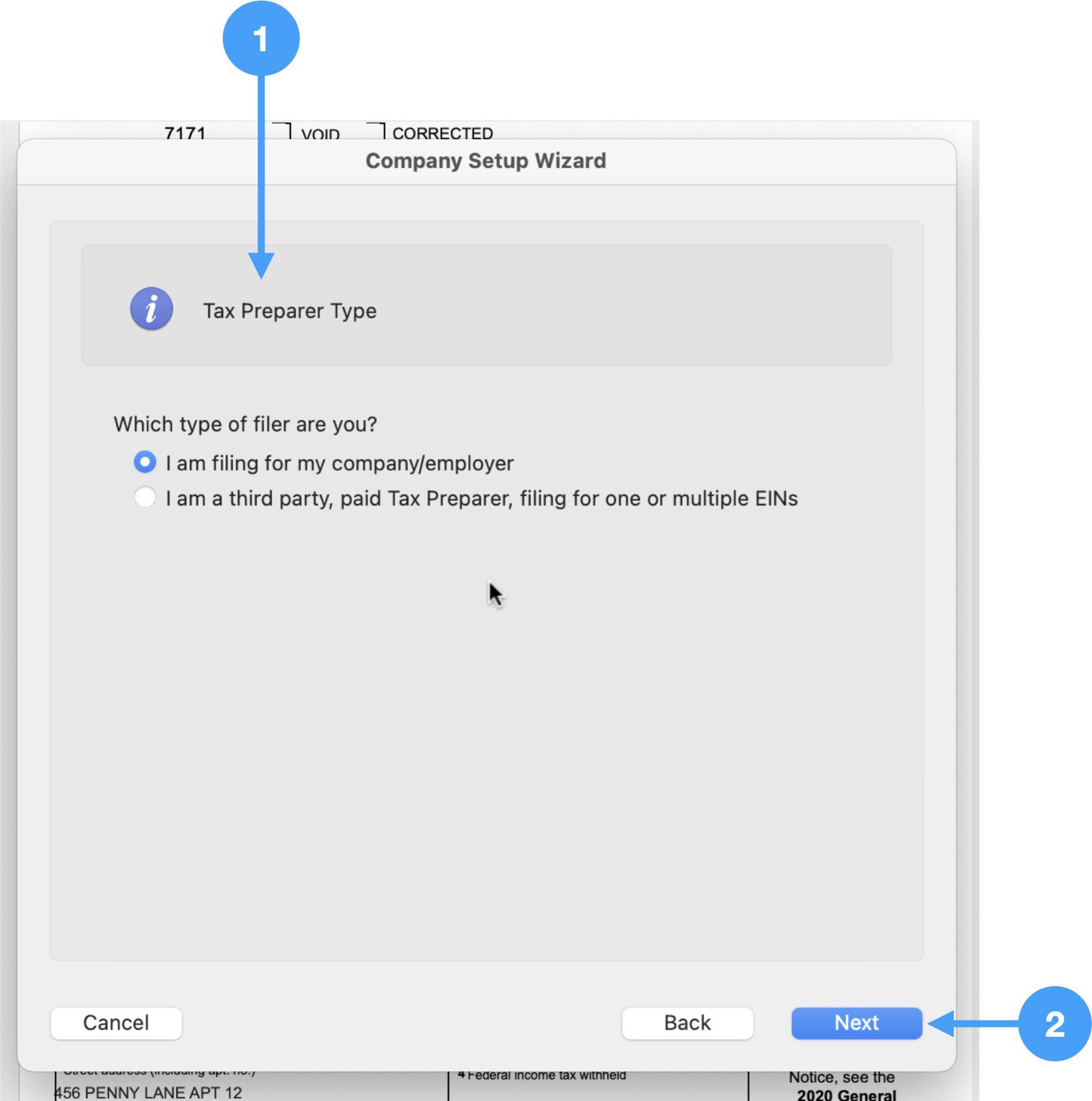Click the numbered annotation circle 1
This screenshot has width=1092, height=1101.
[x=261, y=39]
